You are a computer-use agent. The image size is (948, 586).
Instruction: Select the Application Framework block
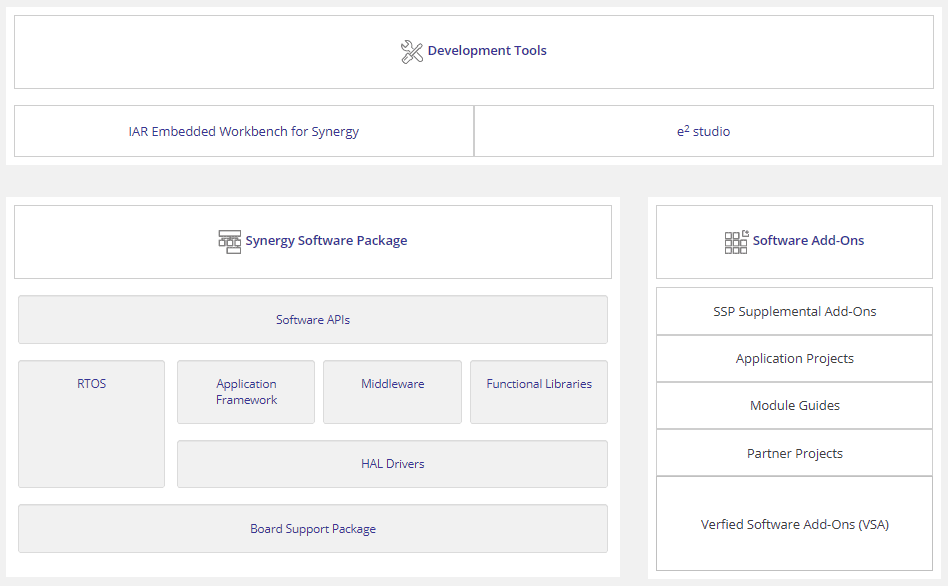246,392
